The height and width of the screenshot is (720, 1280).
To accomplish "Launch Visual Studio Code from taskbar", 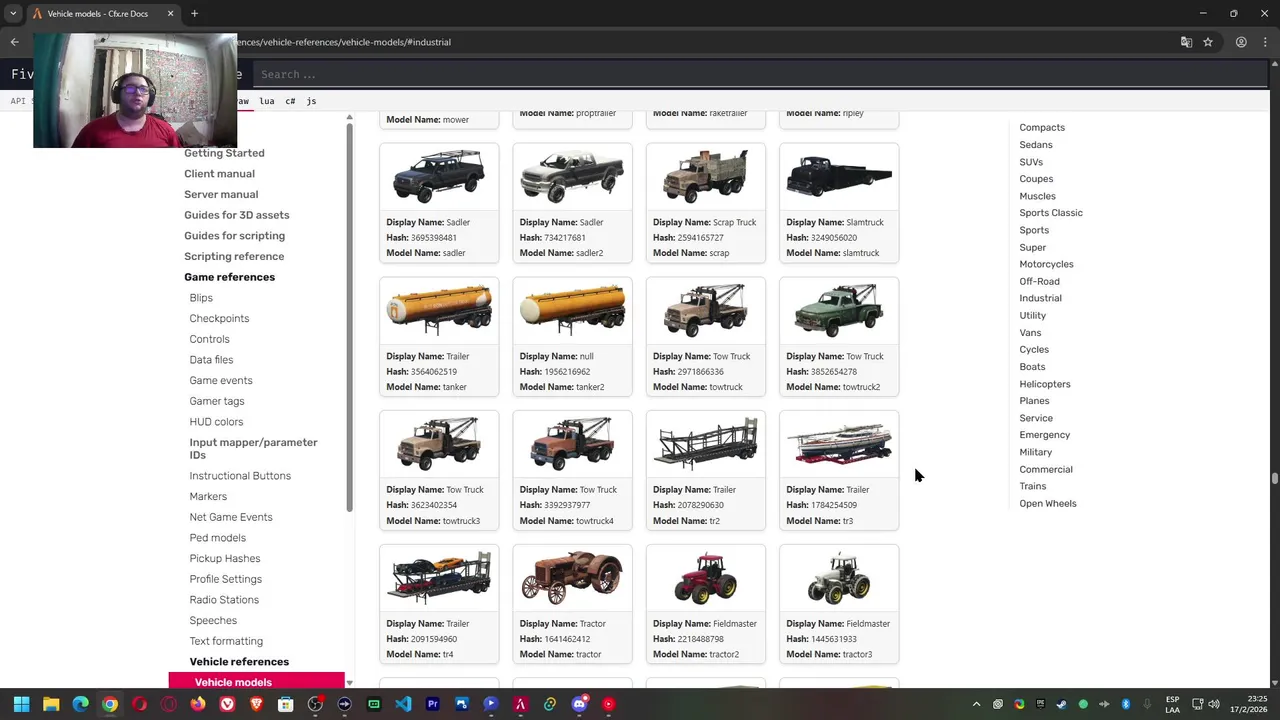I will tap(403, 704).
